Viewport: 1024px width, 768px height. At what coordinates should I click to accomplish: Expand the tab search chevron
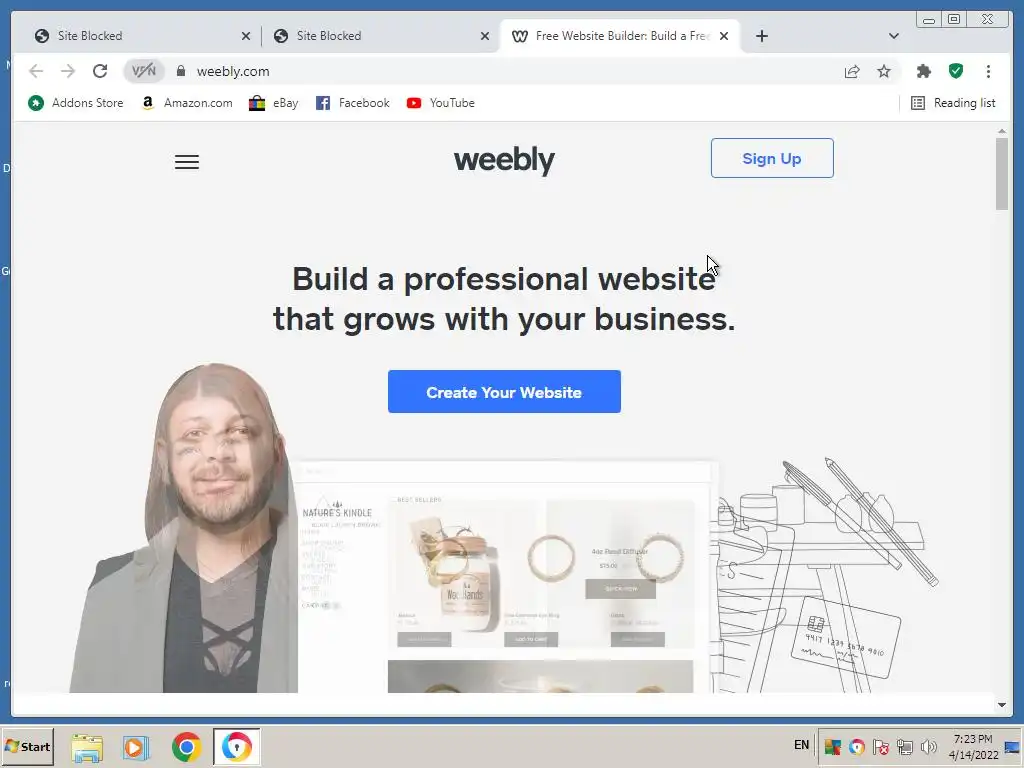(x=893, y=36)
